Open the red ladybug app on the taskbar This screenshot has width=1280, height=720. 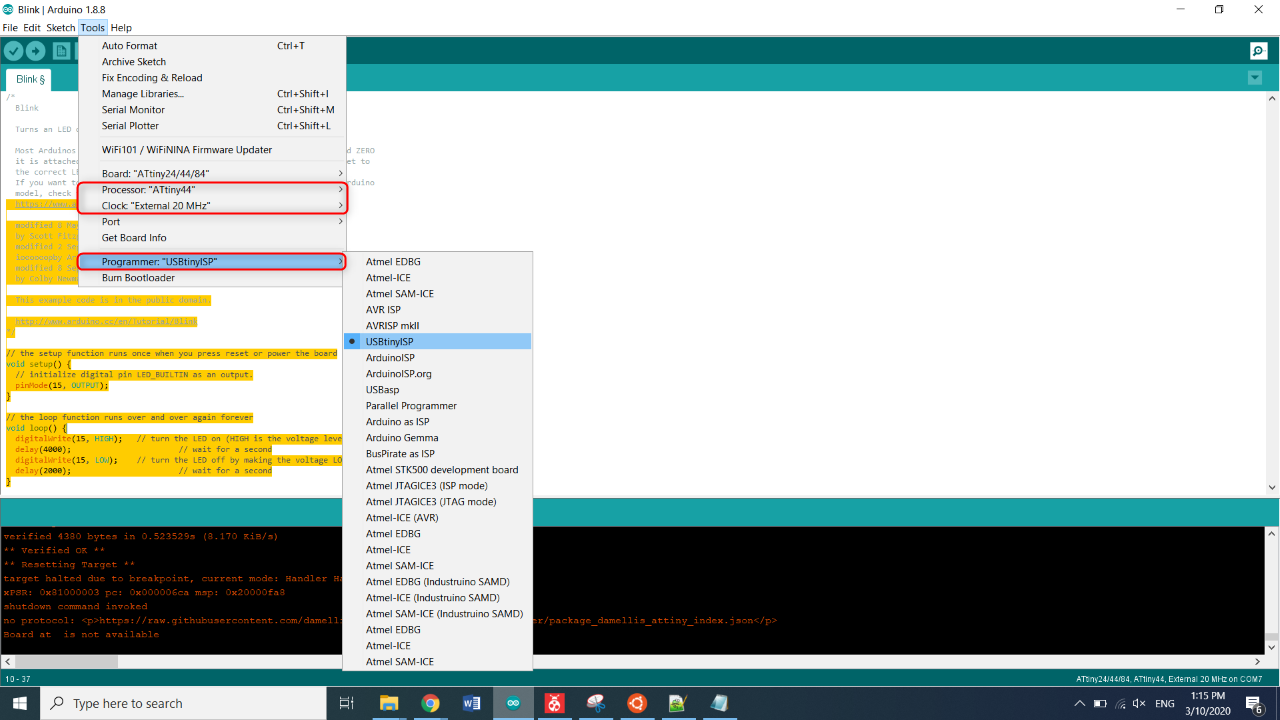pos(554,703)
